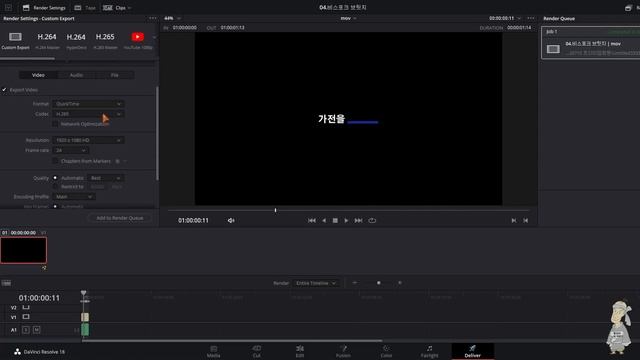Toggle loop playback
The width and height of the screenshot is (640, 360).
[x=372, y=220]
